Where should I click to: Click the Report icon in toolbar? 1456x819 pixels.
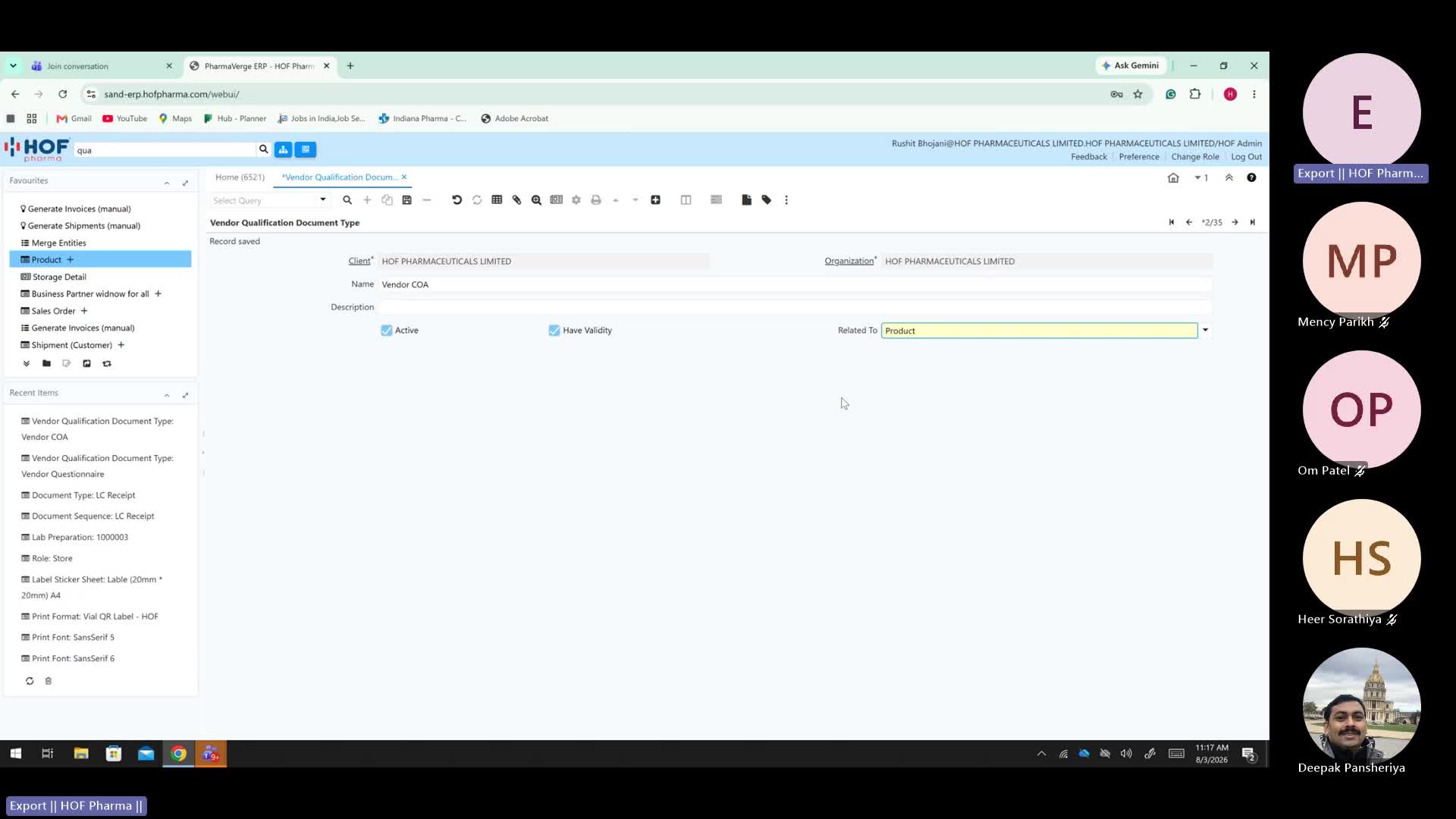(557, 200)
